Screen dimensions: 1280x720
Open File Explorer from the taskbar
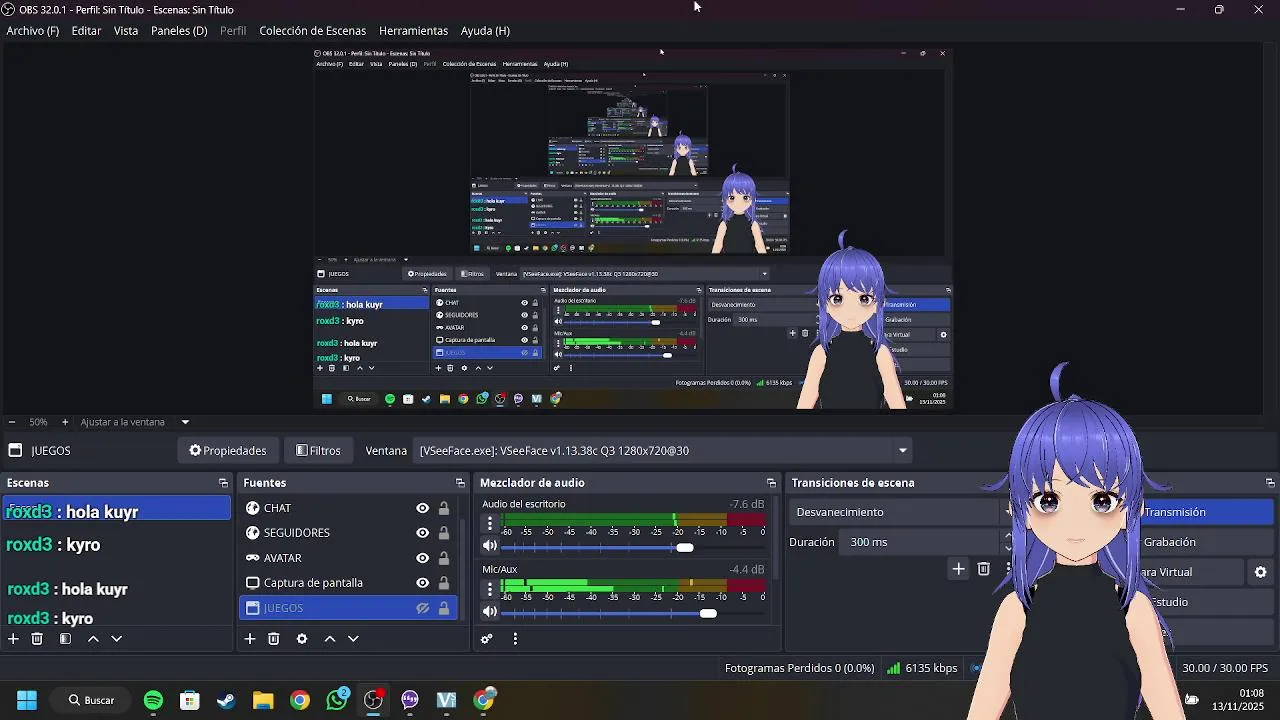point(263,700)
